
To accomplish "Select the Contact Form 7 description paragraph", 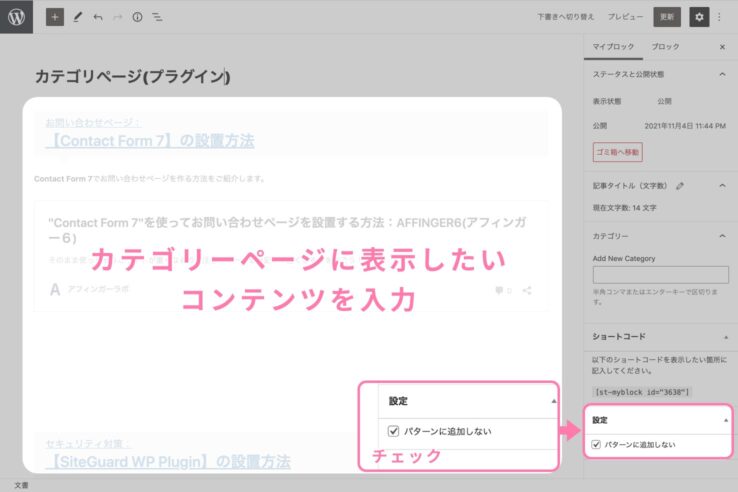I will 150,179.
